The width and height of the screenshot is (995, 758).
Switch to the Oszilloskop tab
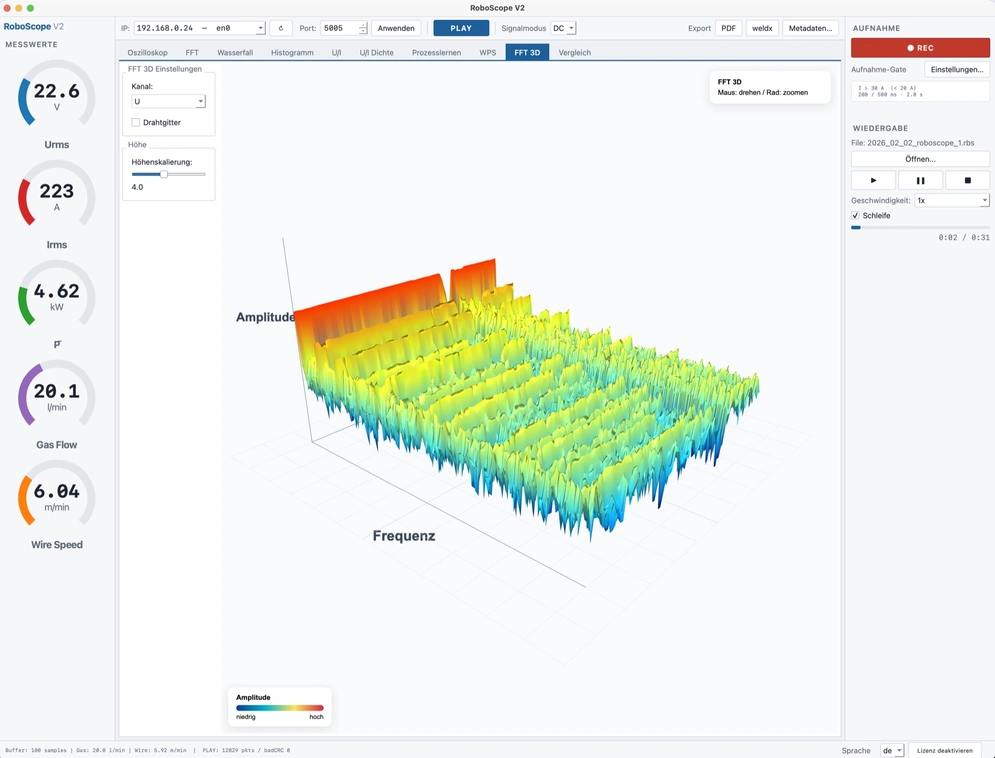(x=147, y=53)
